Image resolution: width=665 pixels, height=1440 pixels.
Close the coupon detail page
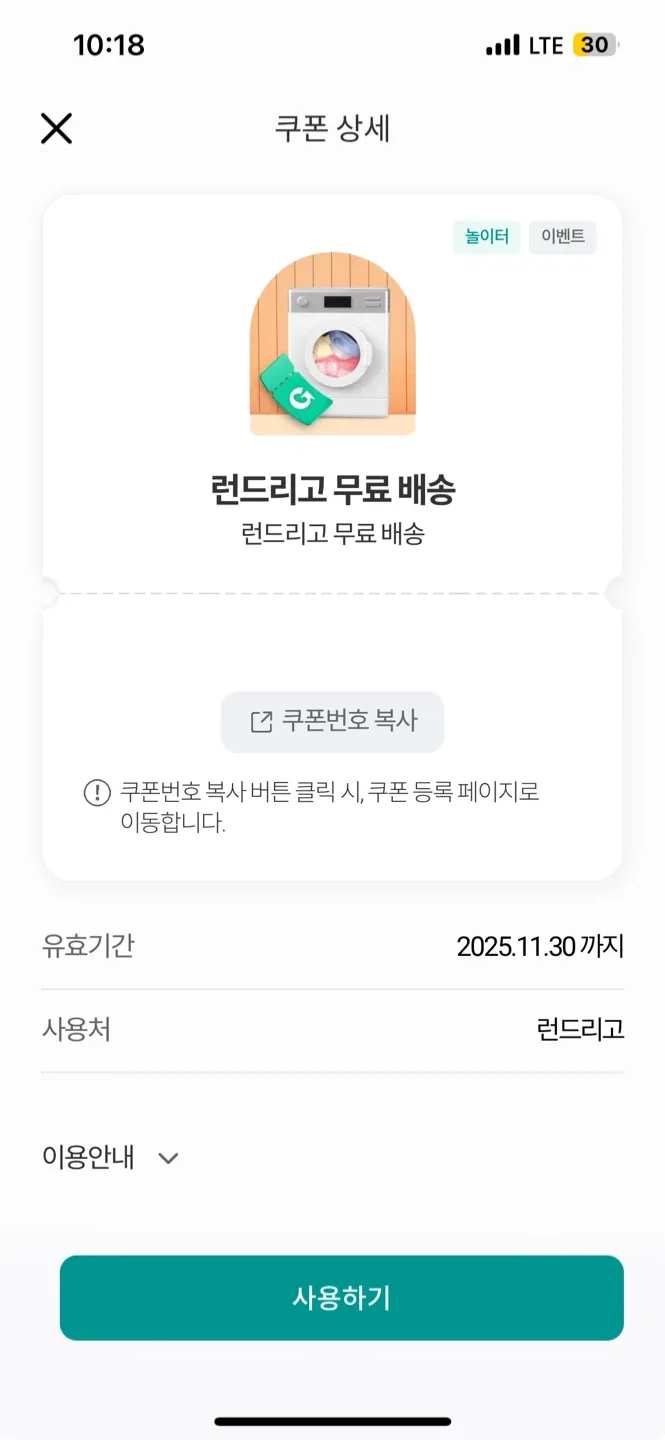tap(56, 128)
